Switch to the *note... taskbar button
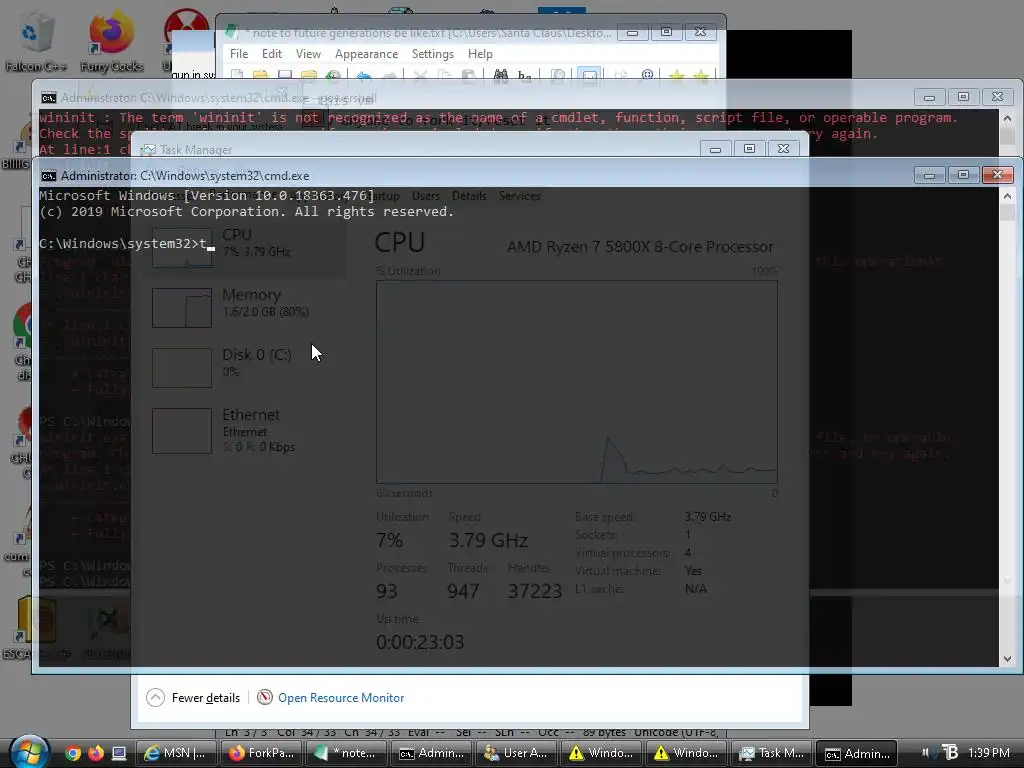 pyautogui.click(x=347, y=753)
